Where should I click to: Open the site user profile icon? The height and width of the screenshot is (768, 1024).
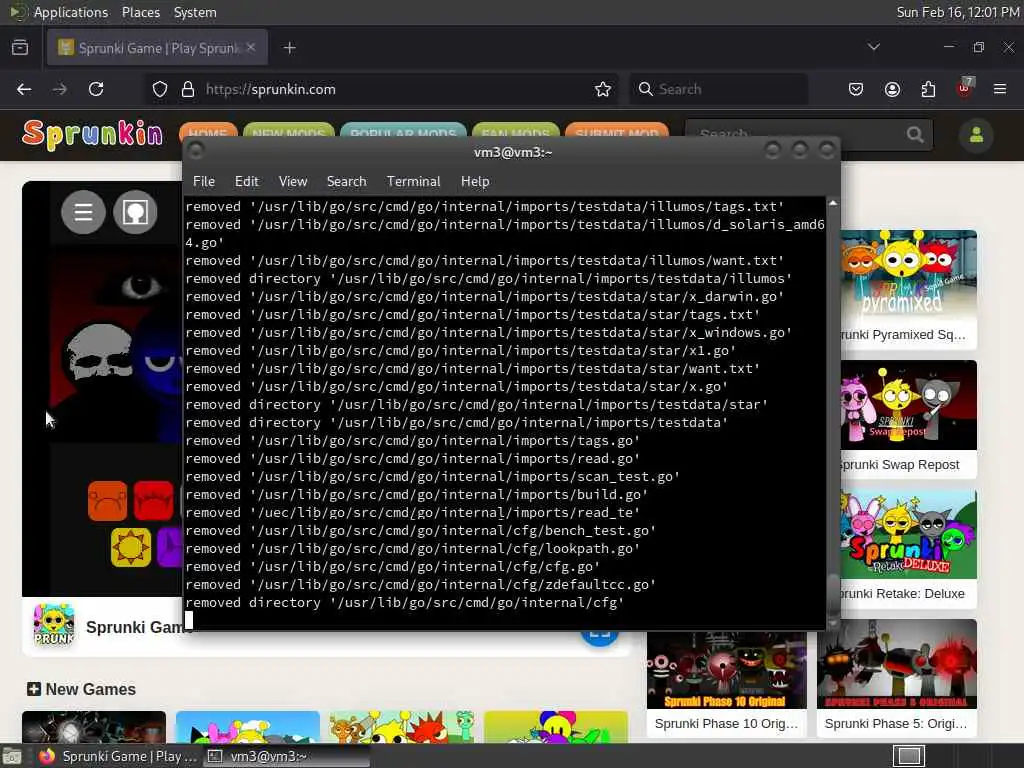click(976, 135)
